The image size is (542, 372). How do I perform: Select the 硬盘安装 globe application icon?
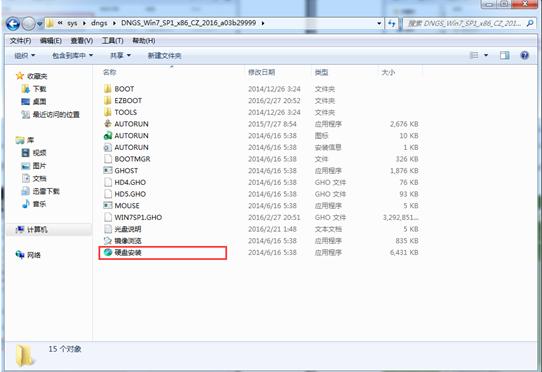(108, 252)
